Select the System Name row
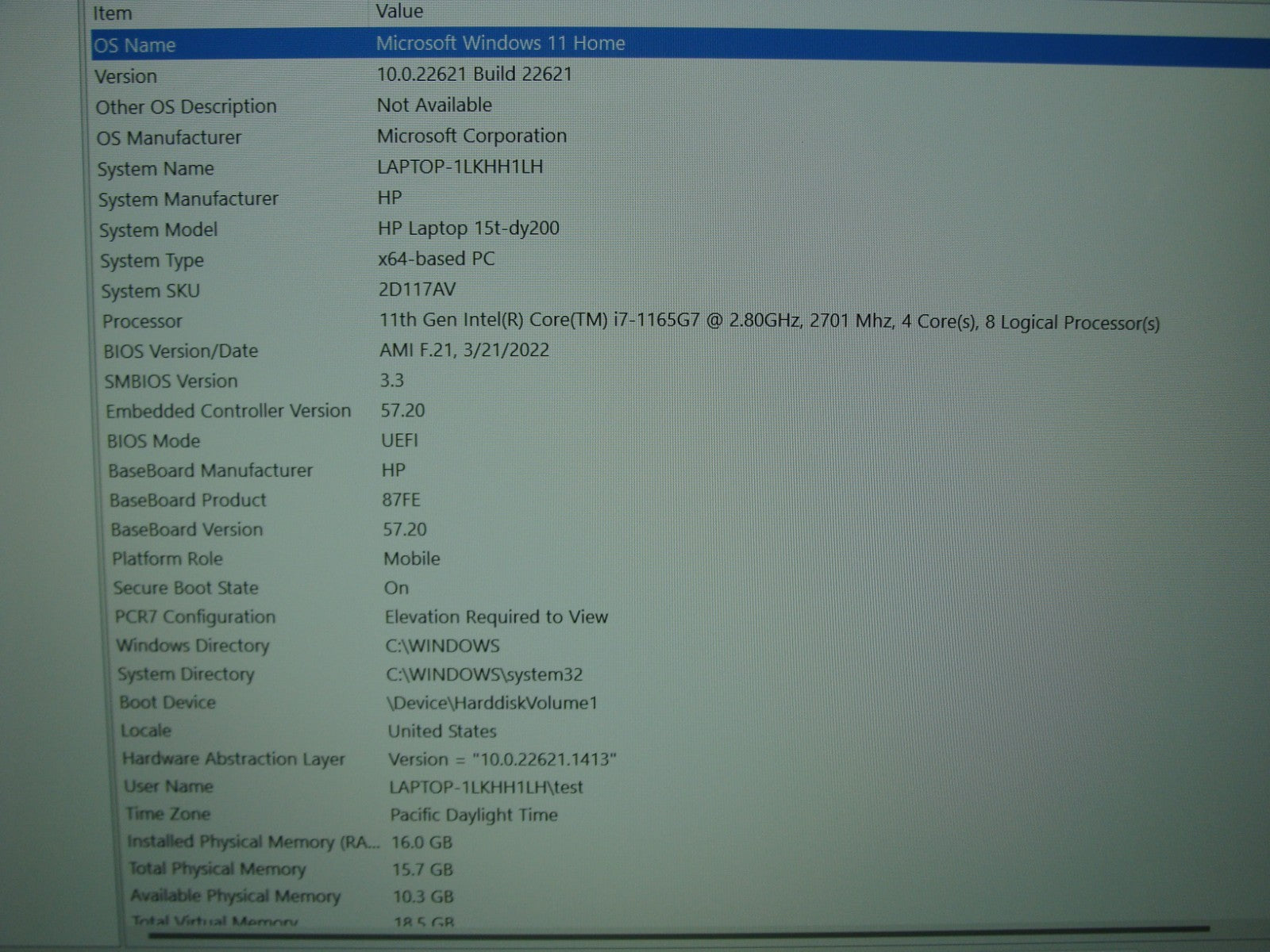 156,169
